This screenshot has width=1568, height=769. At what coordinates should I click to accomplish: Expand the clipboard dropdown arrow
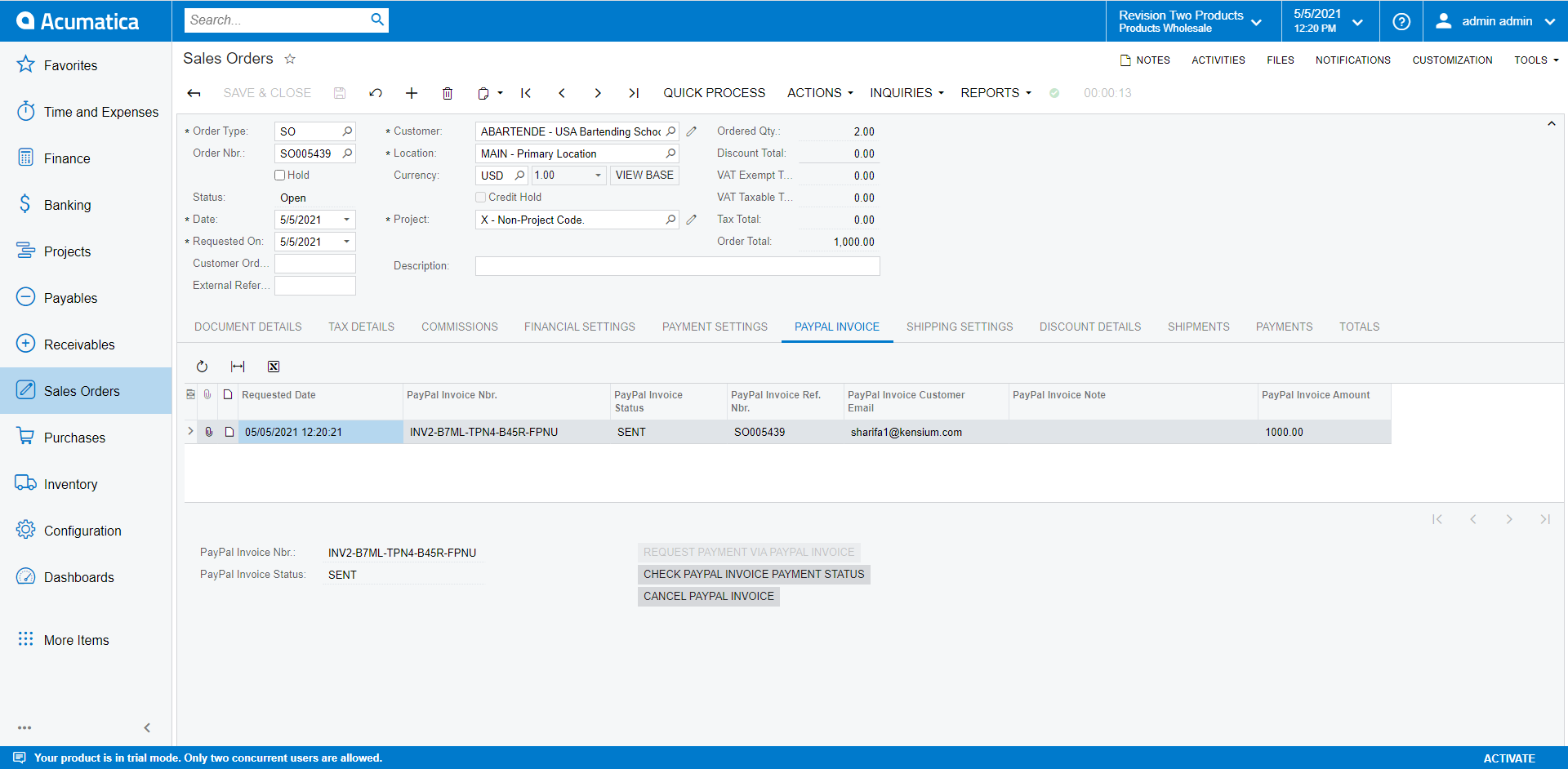tap(500, 93)
